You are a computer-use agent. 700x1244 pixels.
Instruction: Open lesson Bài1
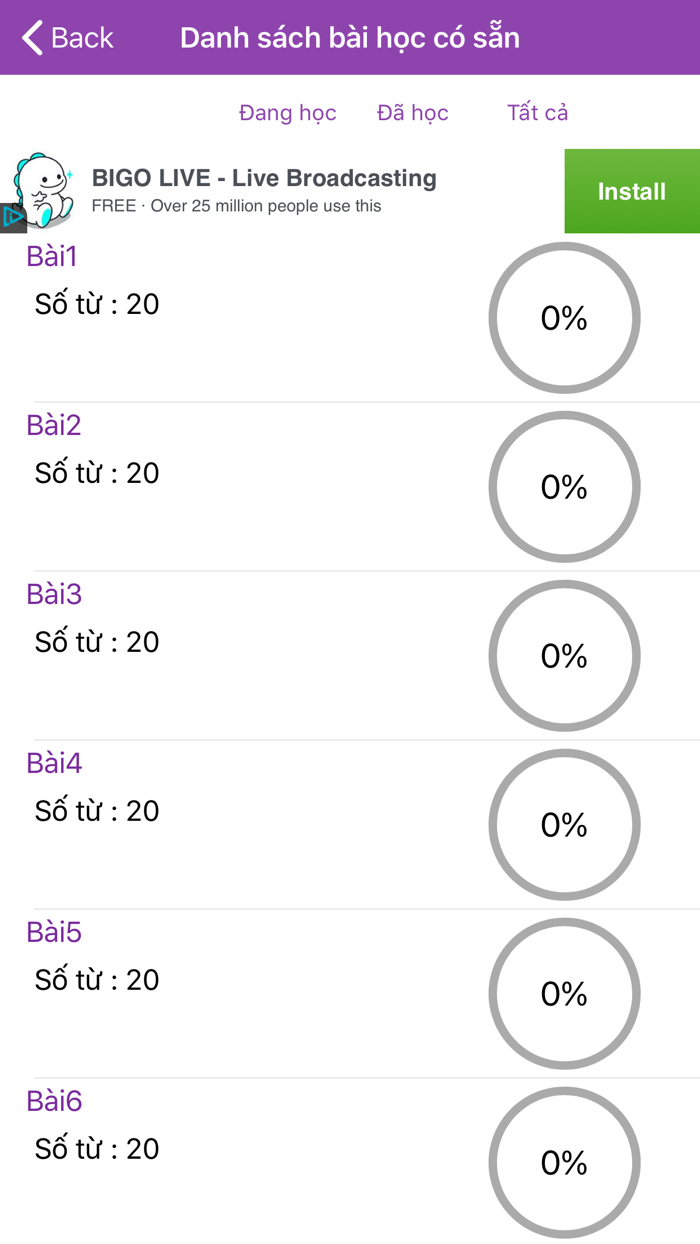[x=52, y=257]
